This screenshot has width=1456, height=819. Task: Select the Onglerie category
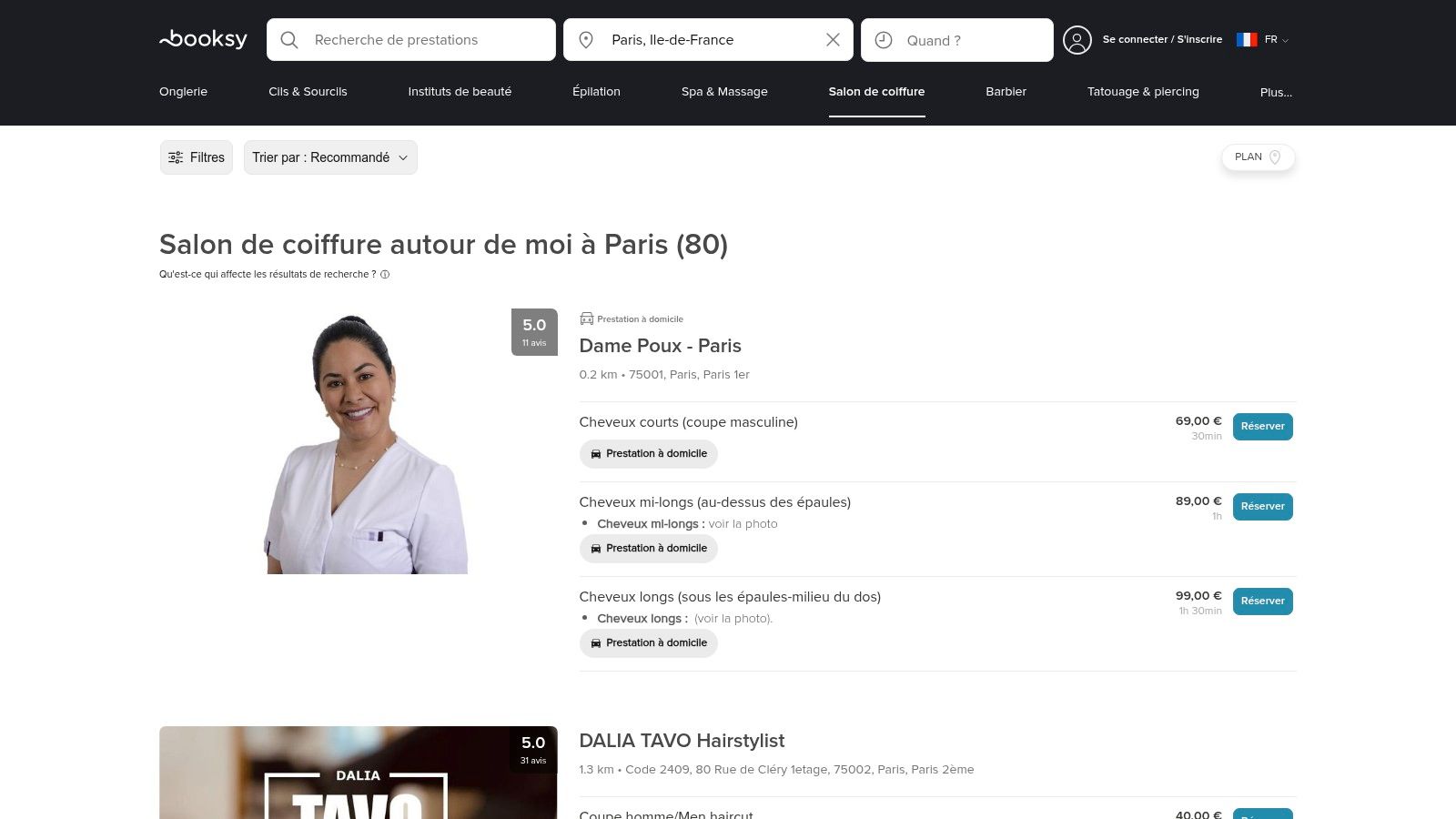click(x=183, y=92)
